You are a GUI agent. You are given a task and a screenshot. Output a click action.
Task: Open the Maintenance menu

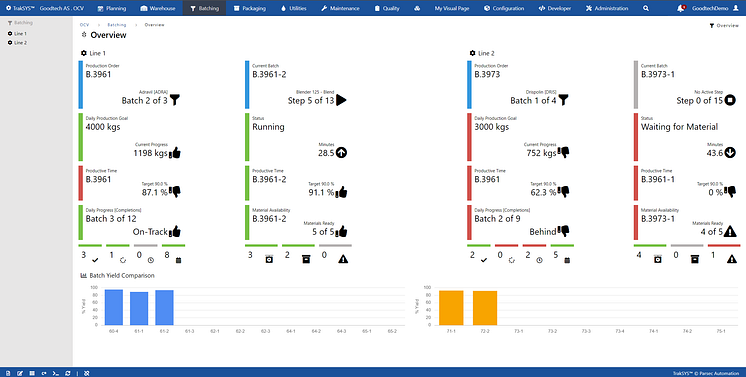tap(340, 8)
